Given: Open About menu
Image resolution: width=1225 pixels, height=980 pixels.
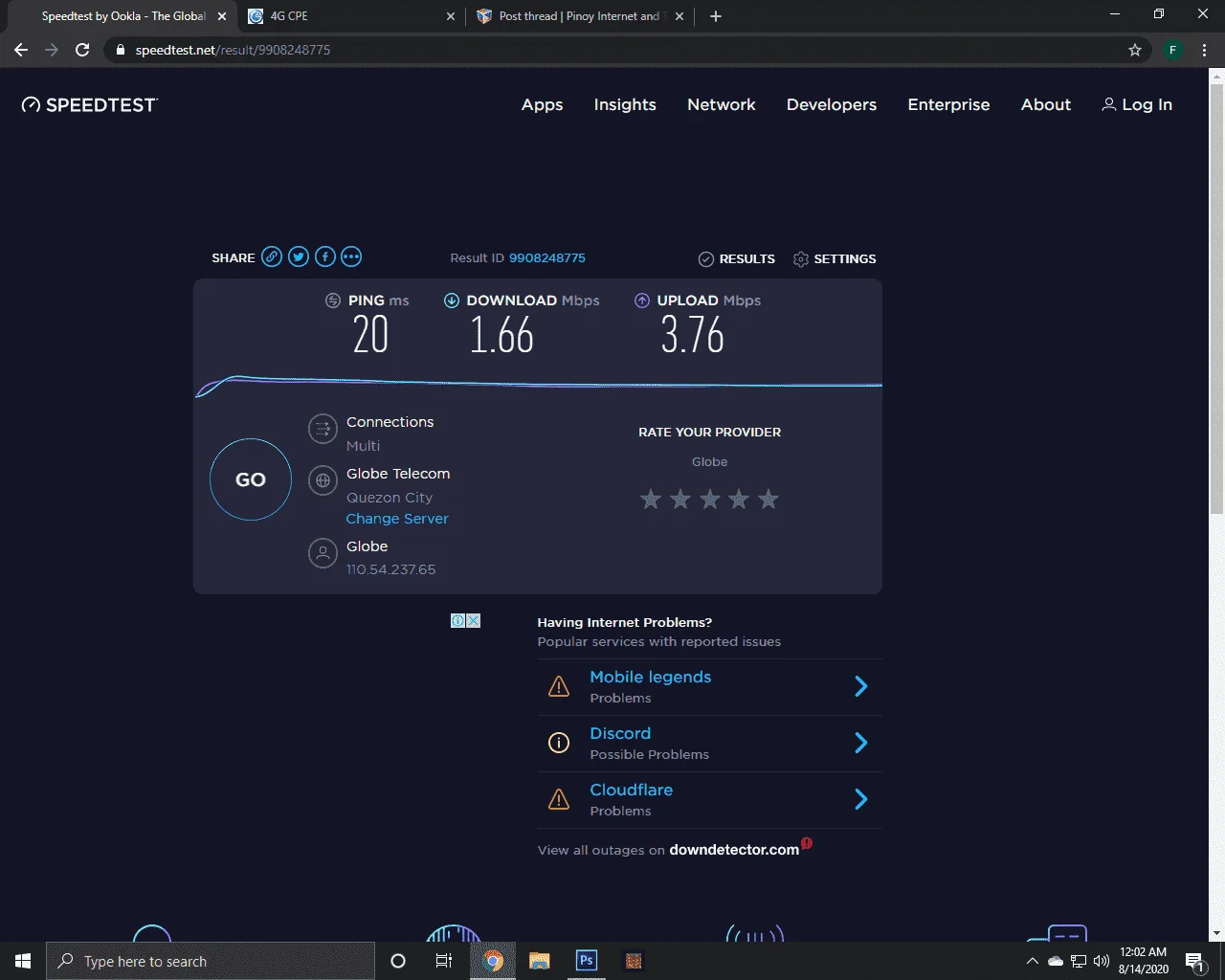Looking at the screenshot, I should [1046, 105].
